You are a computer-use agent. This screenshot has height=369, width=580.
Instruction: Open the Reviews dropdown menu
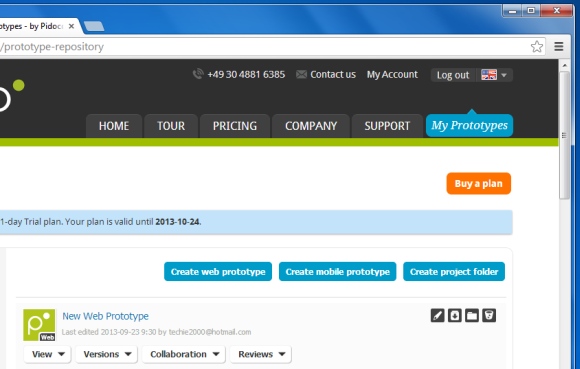[x=261, y=354]
